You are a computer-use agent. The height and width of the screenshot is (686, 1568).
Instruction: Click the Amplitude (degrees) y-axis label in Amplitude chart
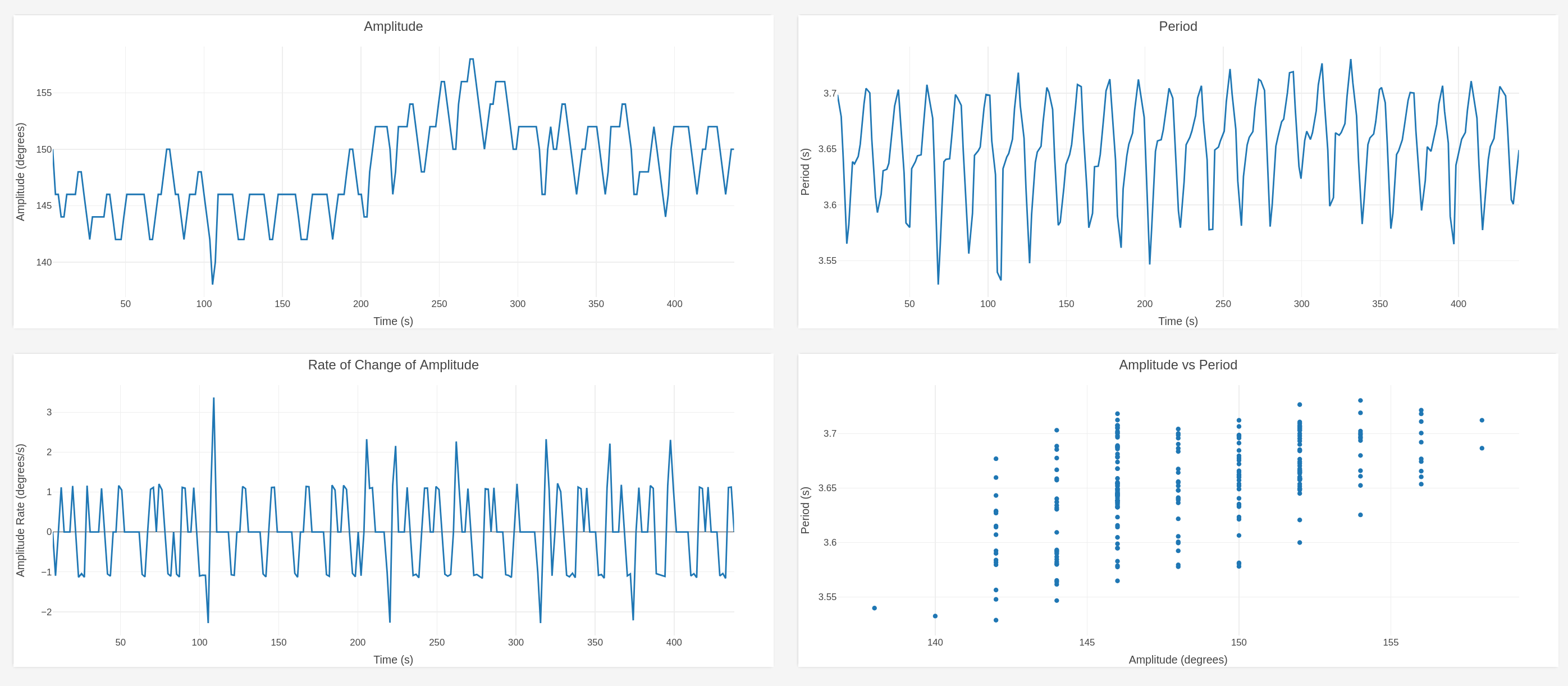[21, 172]
